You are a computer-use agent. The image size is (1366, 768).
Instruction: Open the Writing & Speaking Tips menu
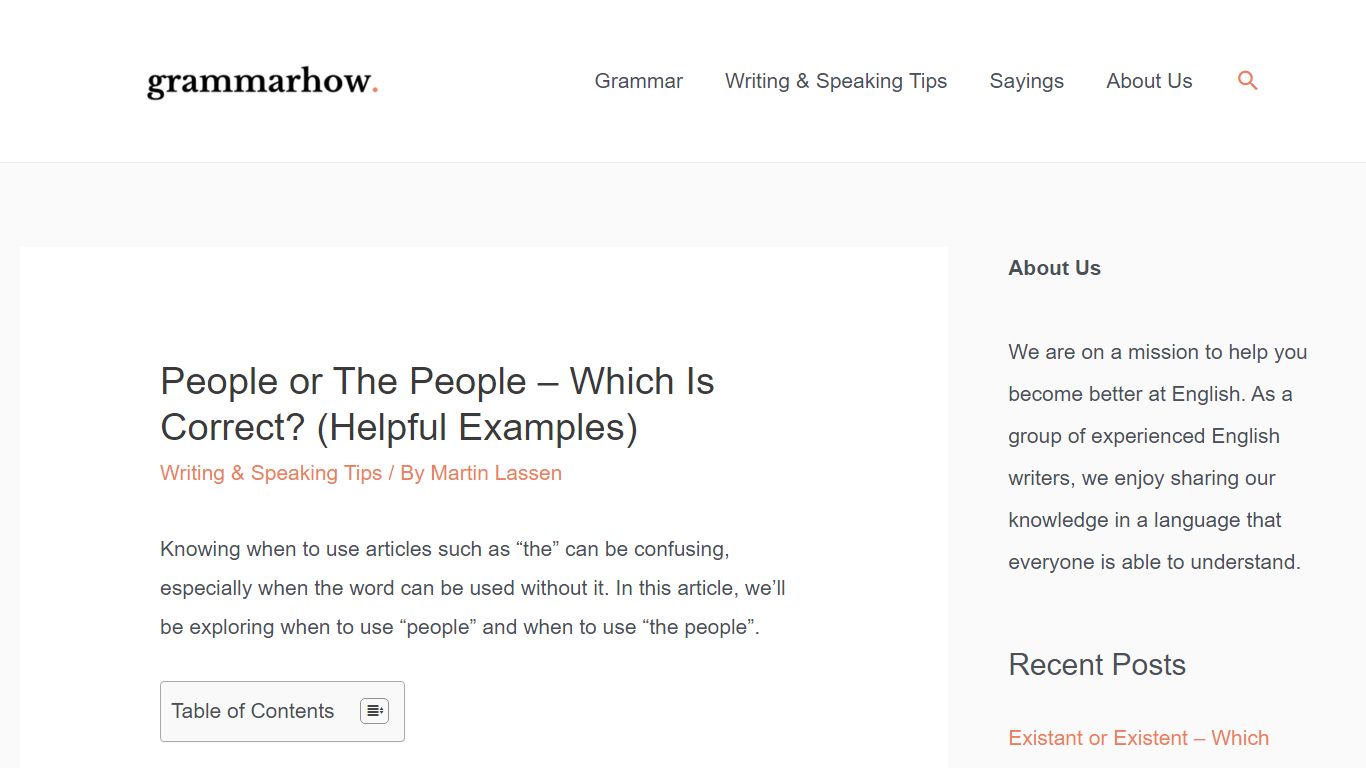(x=836, y=81)
